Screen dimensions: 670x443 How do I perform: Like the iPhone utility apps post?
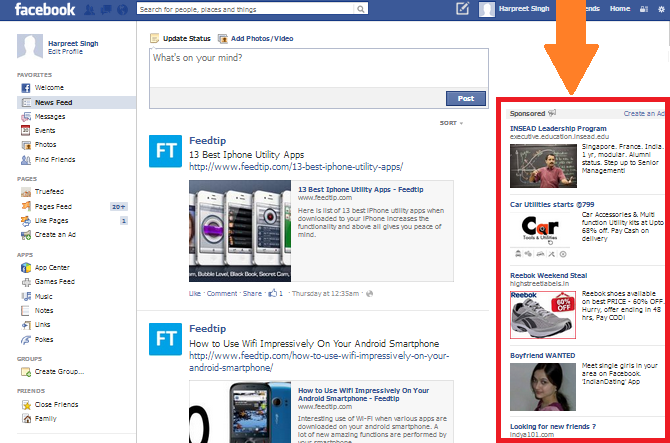pyautogui.click(x=195, y=293)
